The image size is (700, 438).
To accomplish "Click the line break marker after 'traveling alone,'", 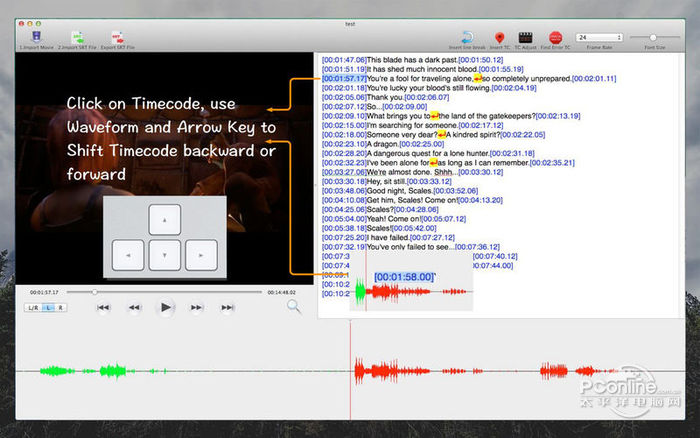I will point(478,79).
